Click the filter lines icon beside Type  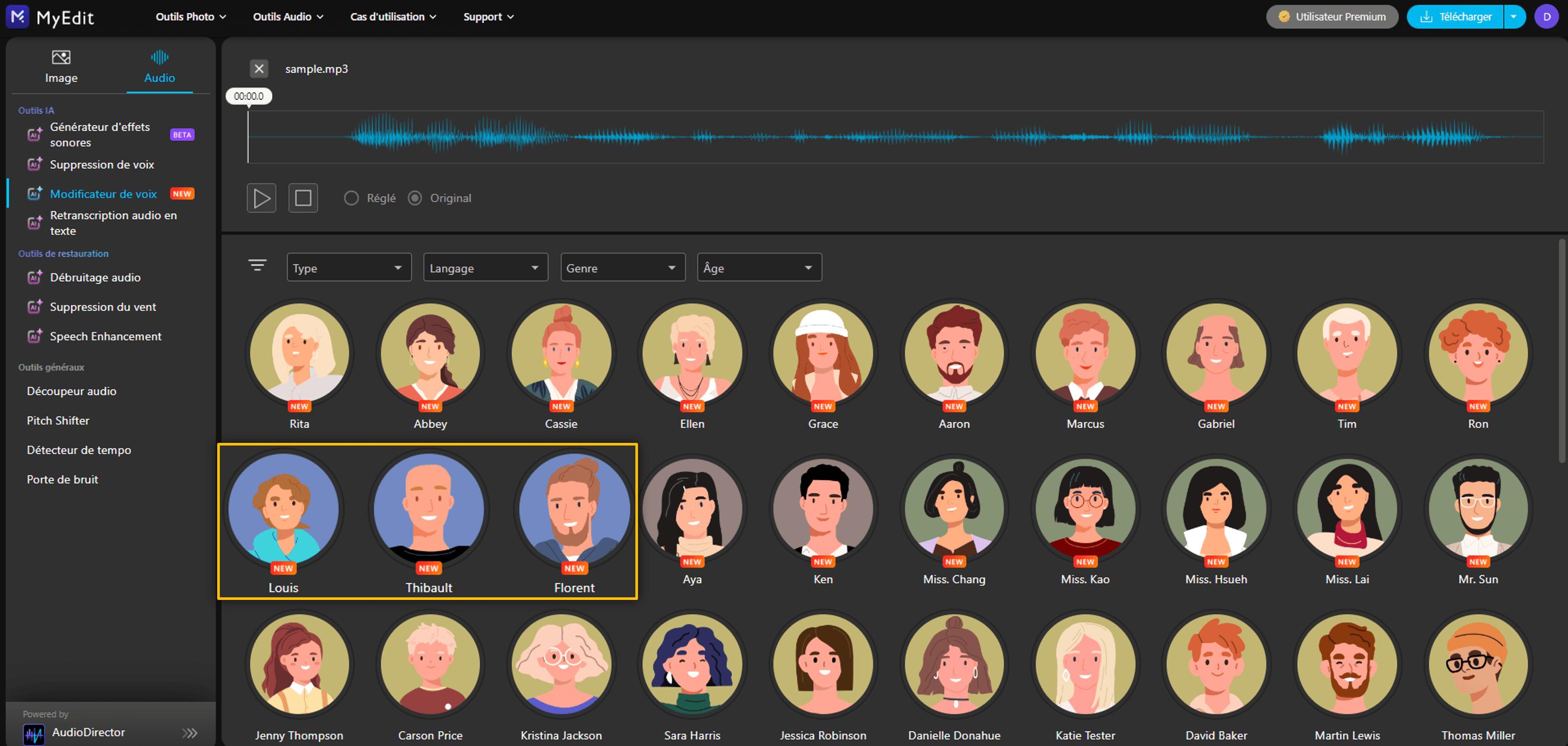click(257, 265)
